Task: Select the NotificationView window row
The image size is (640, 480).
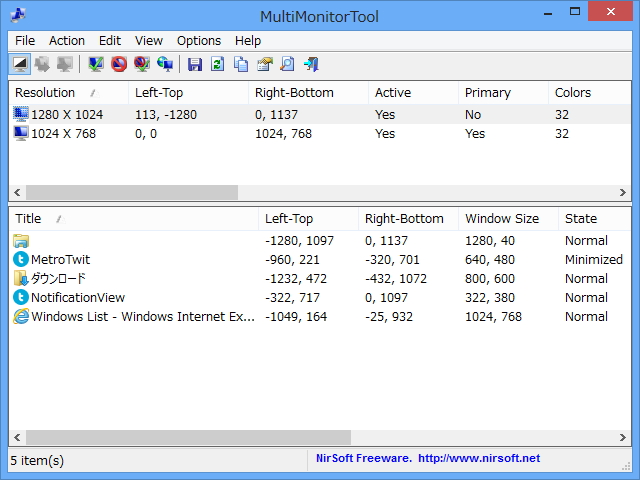Action: click(x=320, y=298)
